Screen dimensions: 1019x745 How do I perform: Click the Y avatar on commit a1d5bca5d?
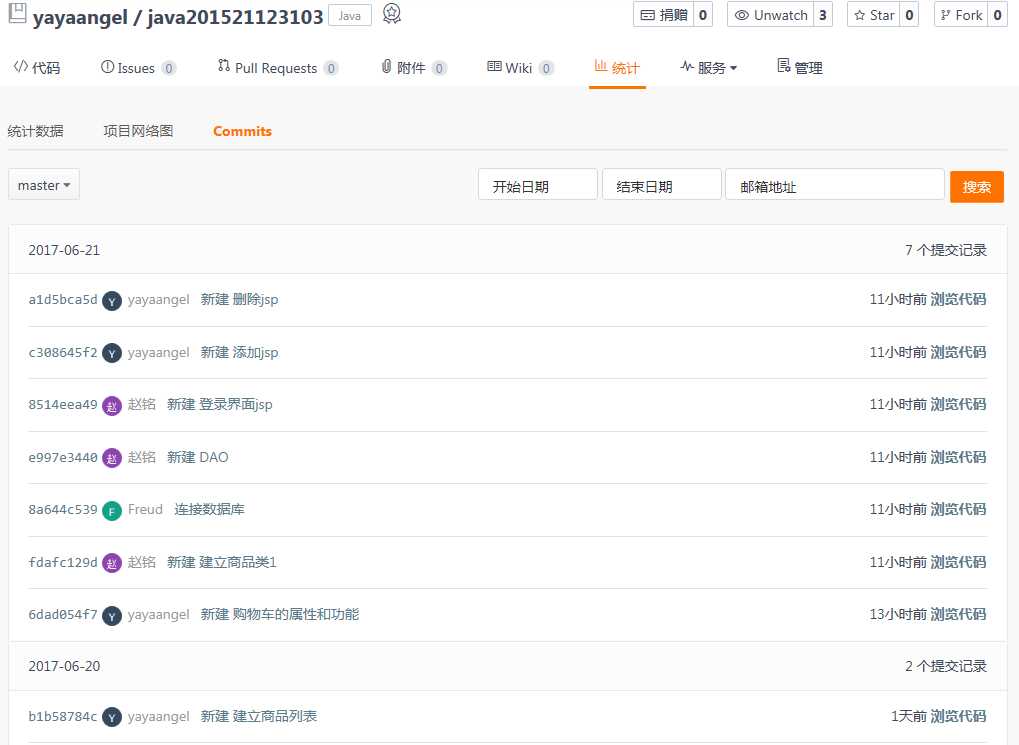tap(112, 301)
